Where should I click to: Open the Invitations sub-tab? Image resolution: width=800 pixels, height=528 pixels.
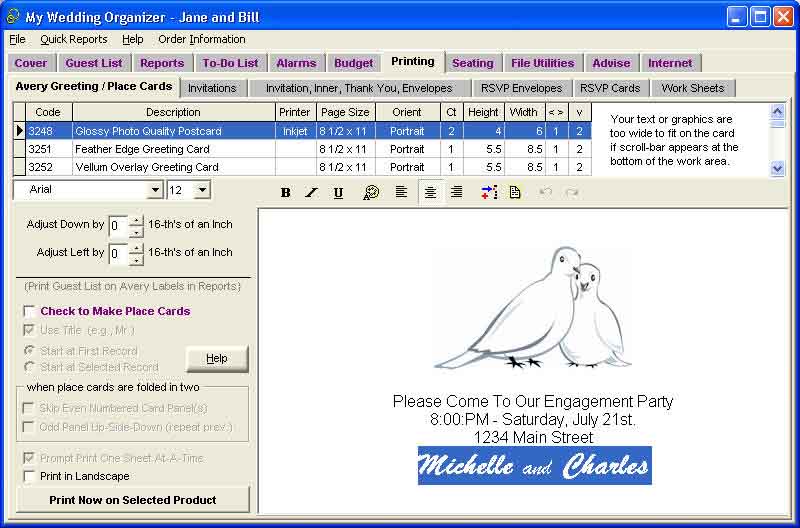[x=212, y=88]
